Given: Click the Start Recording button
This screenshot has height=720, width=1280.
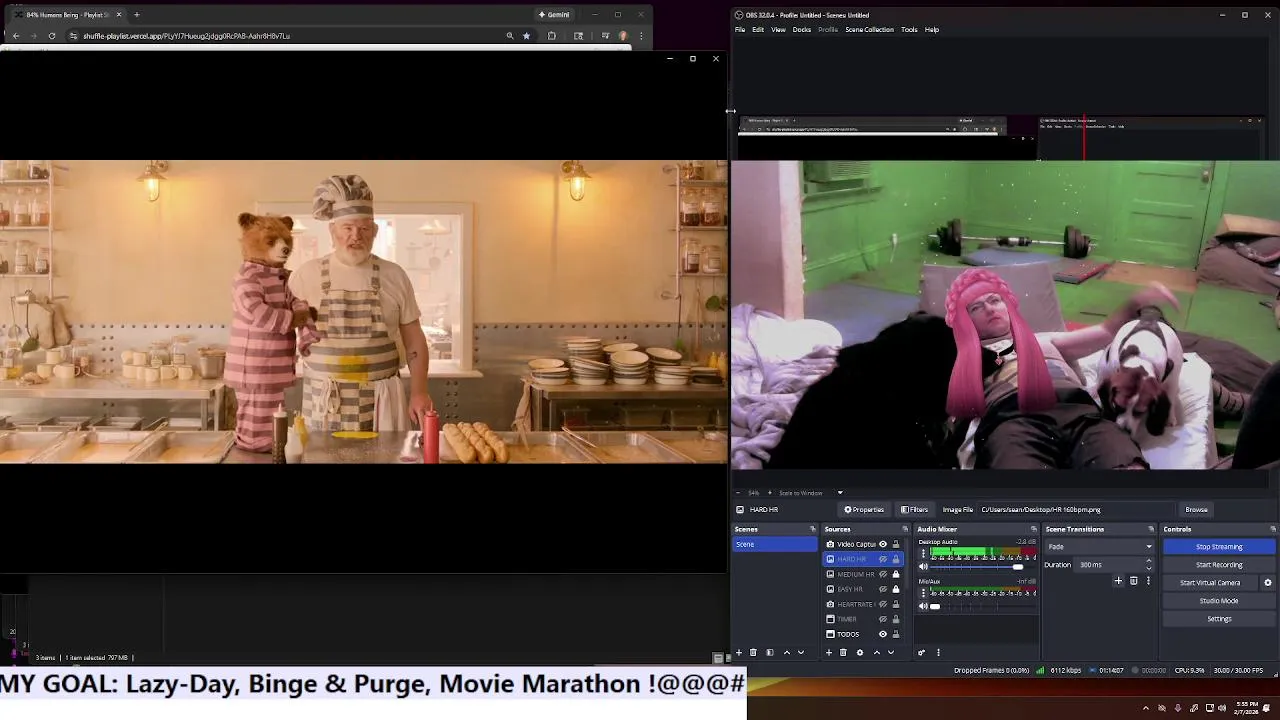Looking at the screenshot, I should pyautogui.click(x=1219, y=565).
